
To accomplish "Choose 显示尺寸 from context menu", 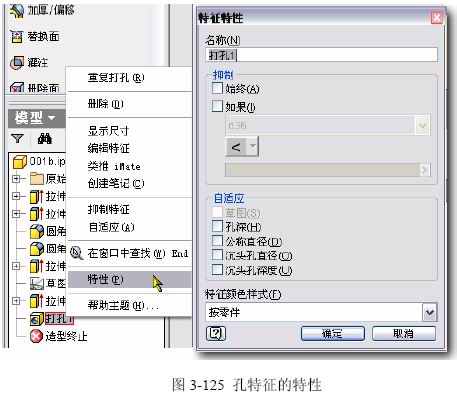I will pyautogui.click(x=130, y=131).
